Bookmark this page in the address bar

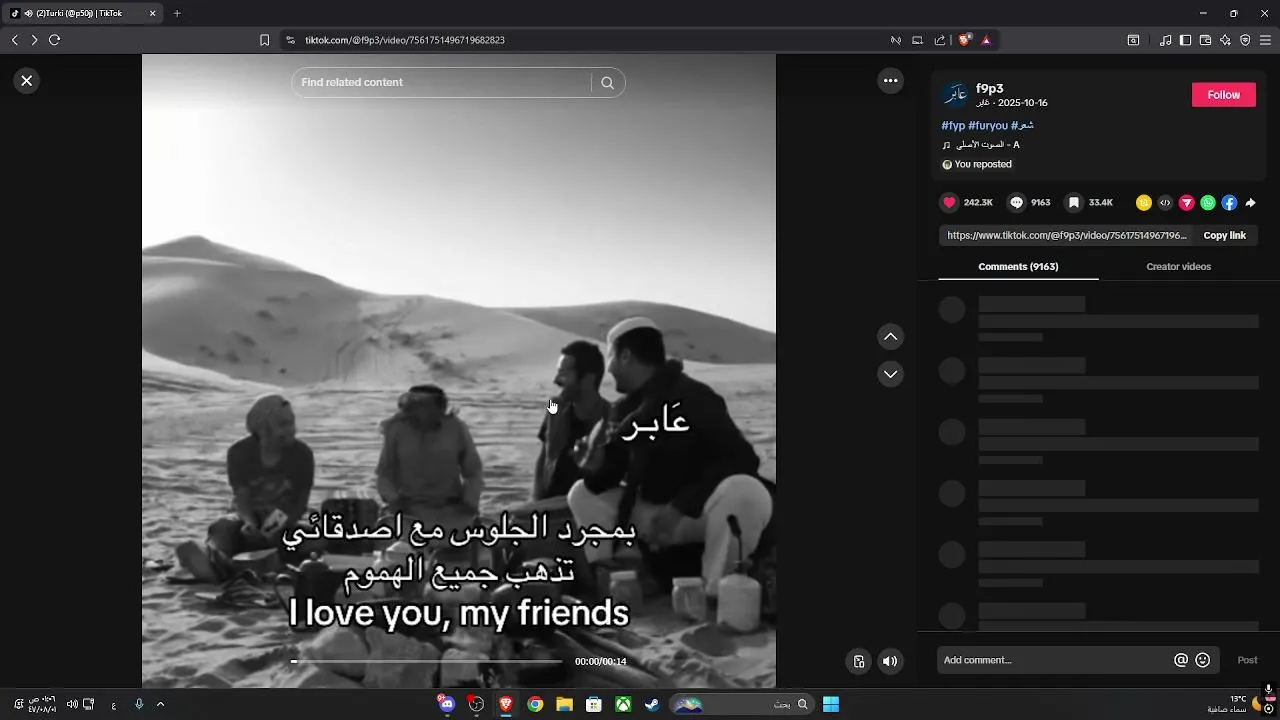coord(264,40)
